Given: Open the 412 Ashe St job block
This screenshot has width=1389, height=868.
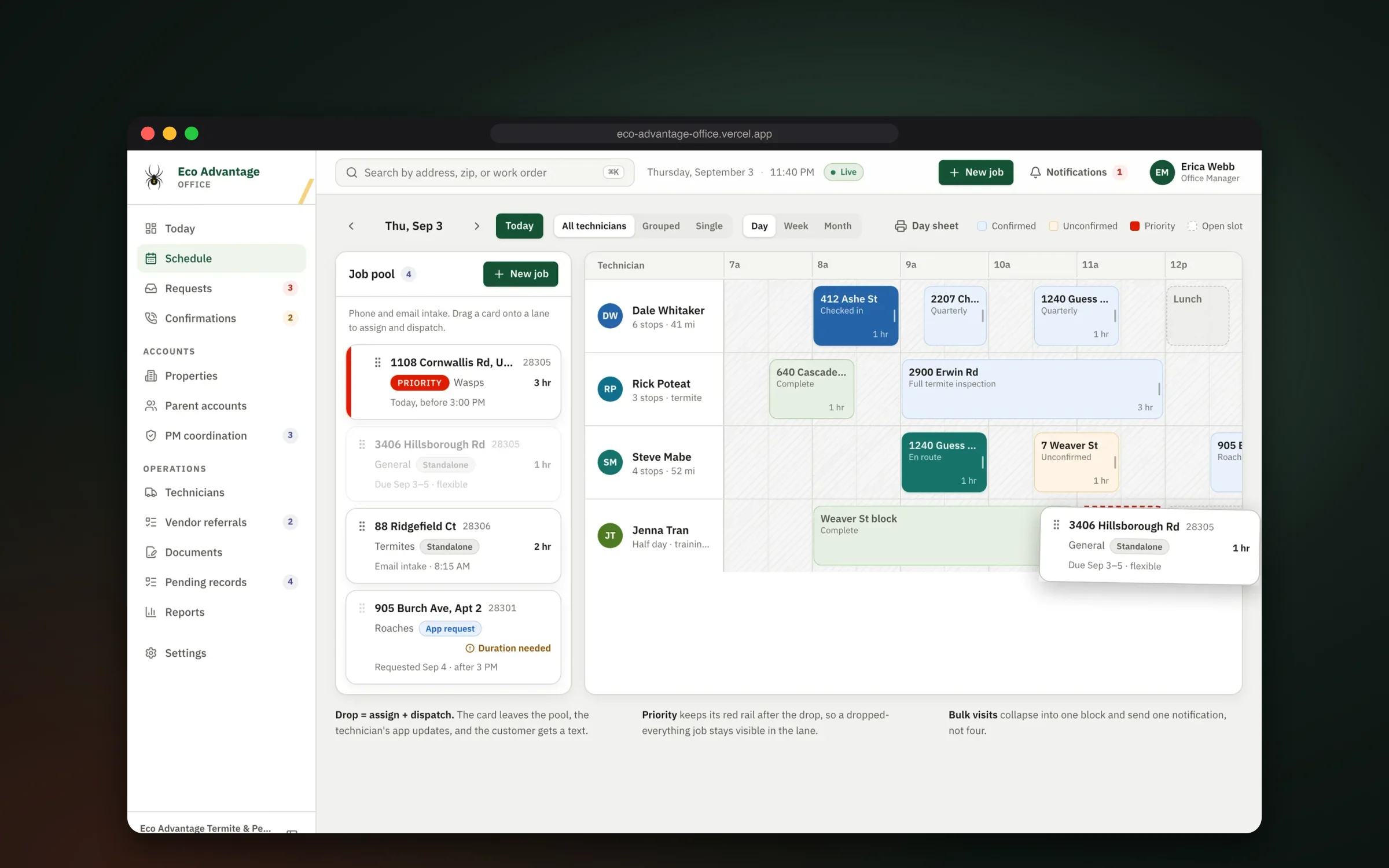Looking at the screenshot, I should [x=855, y=316].
